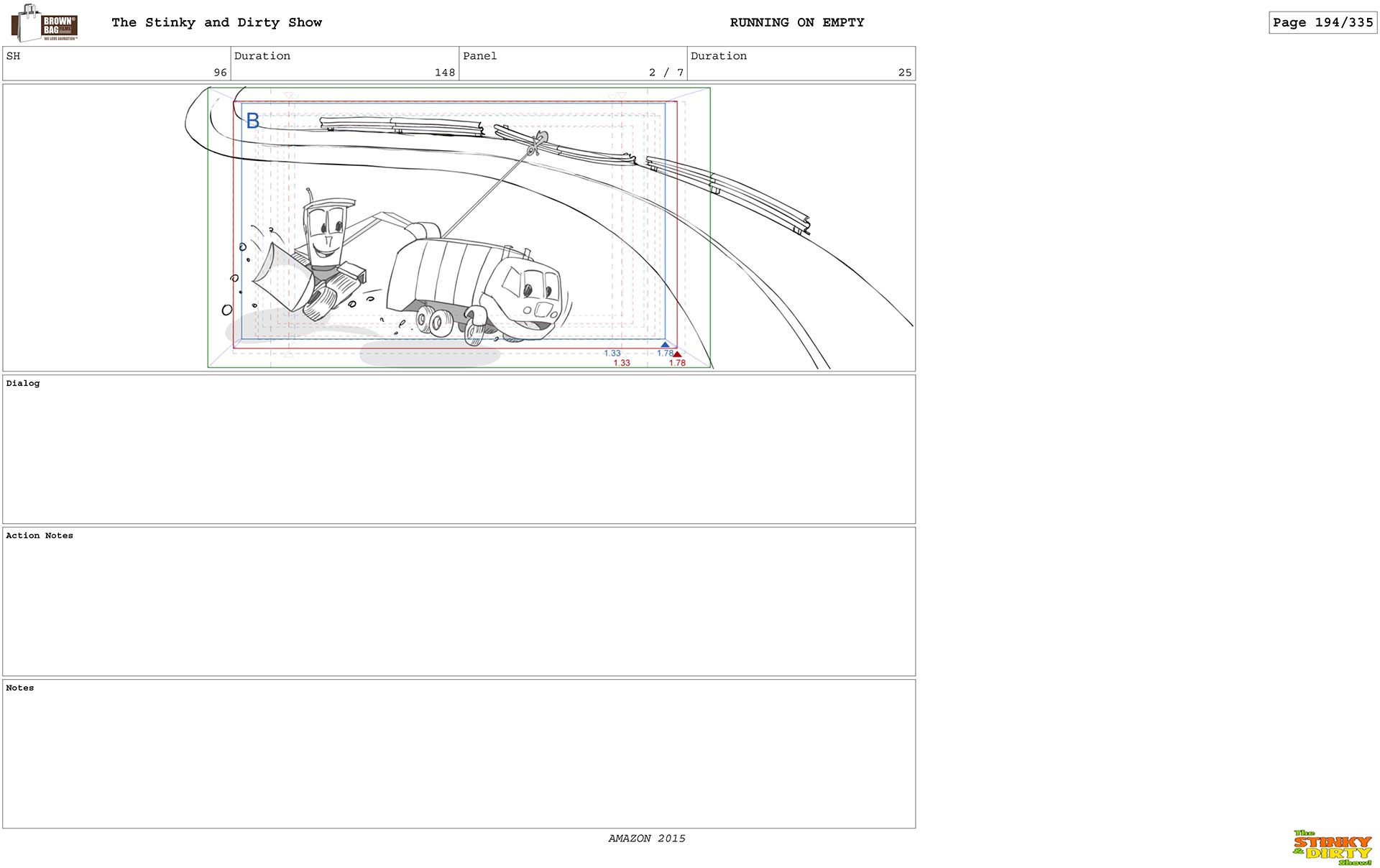Click the 'AMAZON 2015' footer text

pyautogui.click(x=647, y=839)
